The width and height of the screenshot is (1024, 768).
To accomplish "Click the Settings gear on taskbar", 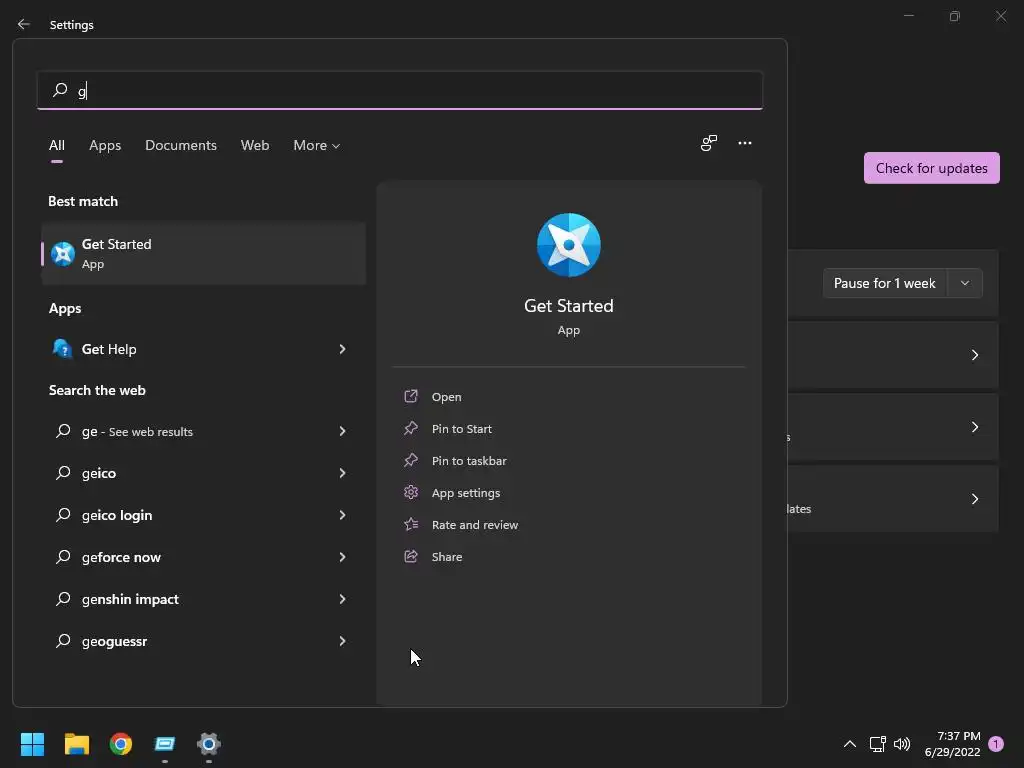I will click(208, 744).
